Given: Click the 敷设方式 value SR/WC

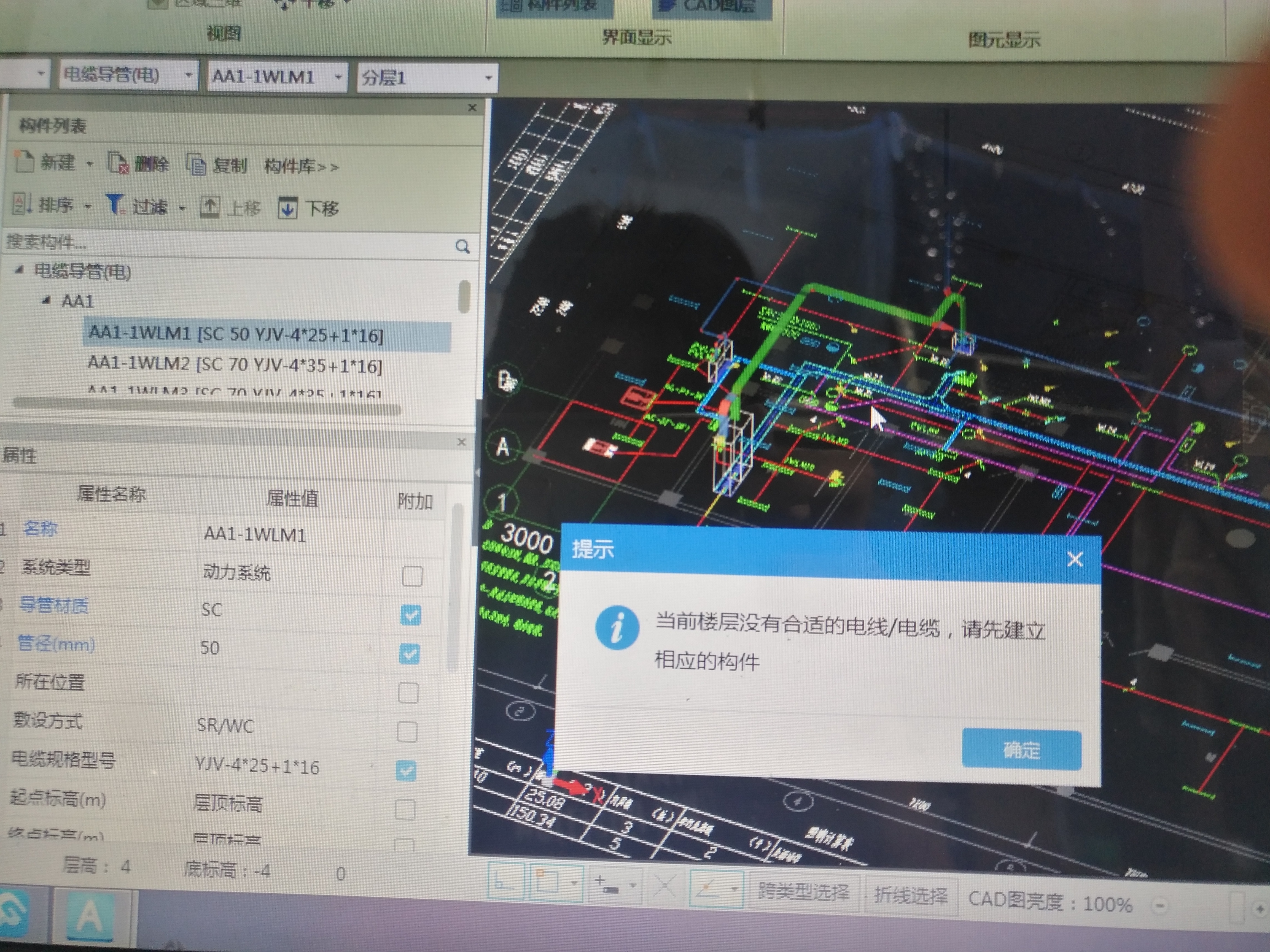Looking at the screenshot, I should click(225, 726).
